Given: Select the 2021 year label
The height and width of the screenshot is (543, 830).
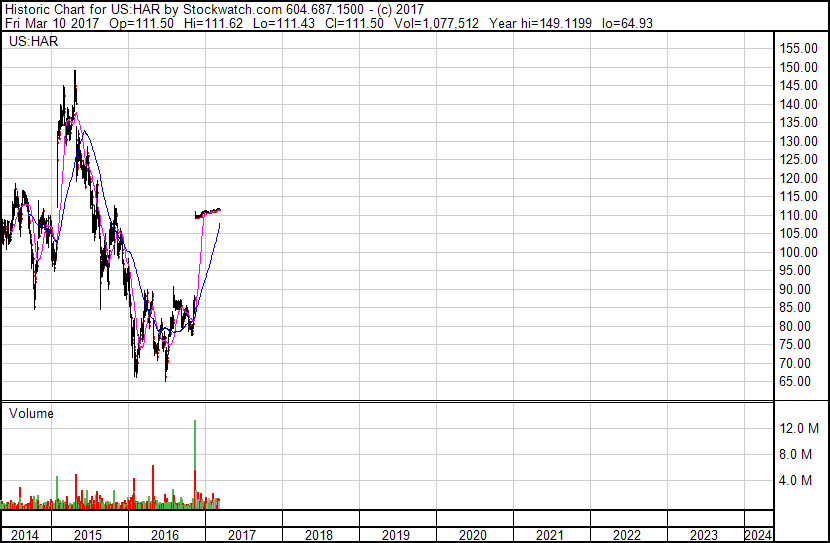Looking at the screenshot, I should [x=550, y=535].
